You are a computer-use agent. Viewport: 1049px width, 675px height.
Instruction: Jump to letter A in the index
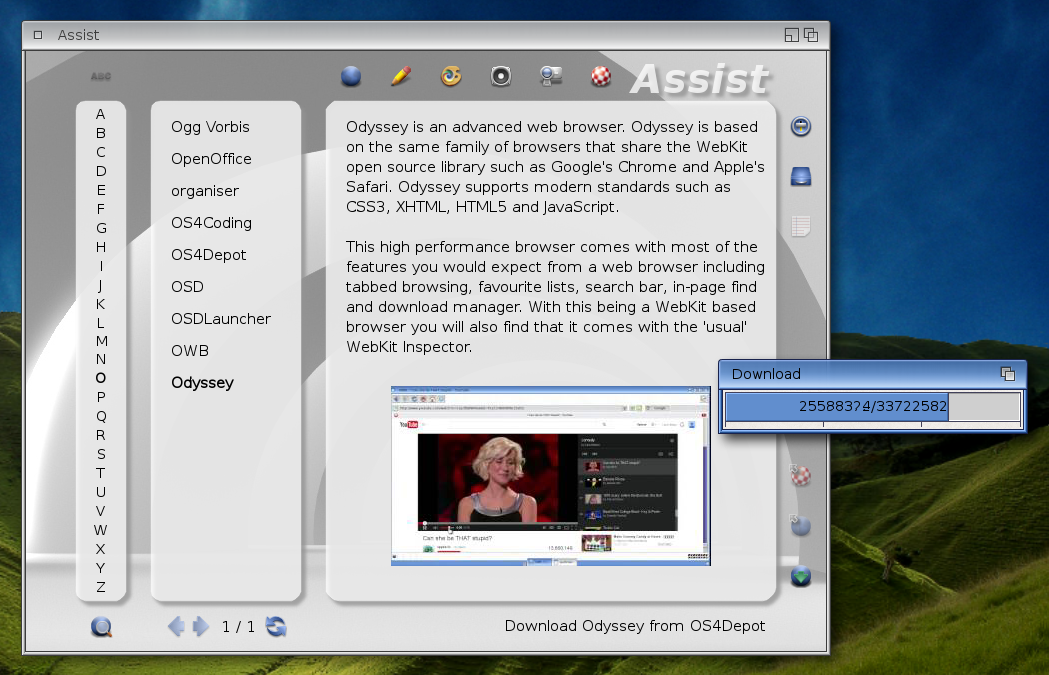tap(100, 114)
